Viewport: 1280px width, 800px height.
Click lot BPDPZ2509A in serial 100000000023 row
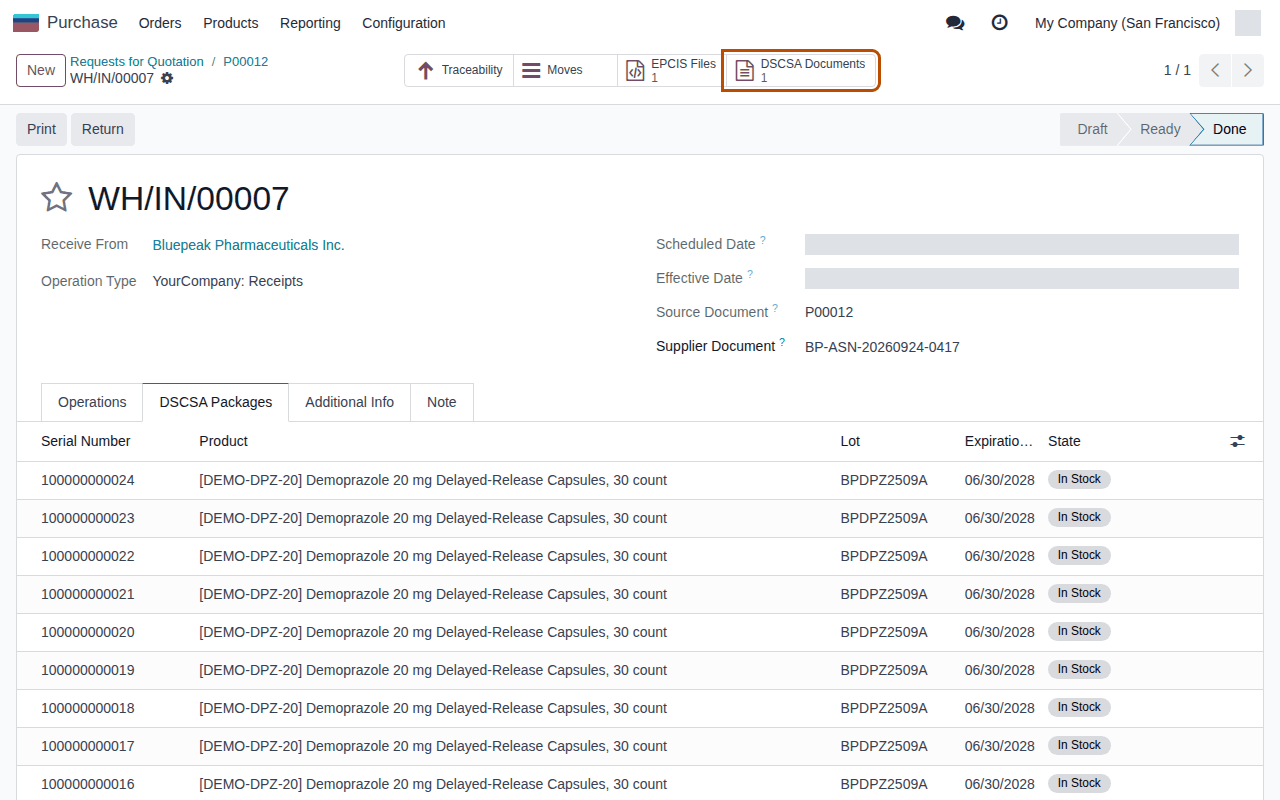[x=884, y=518]
